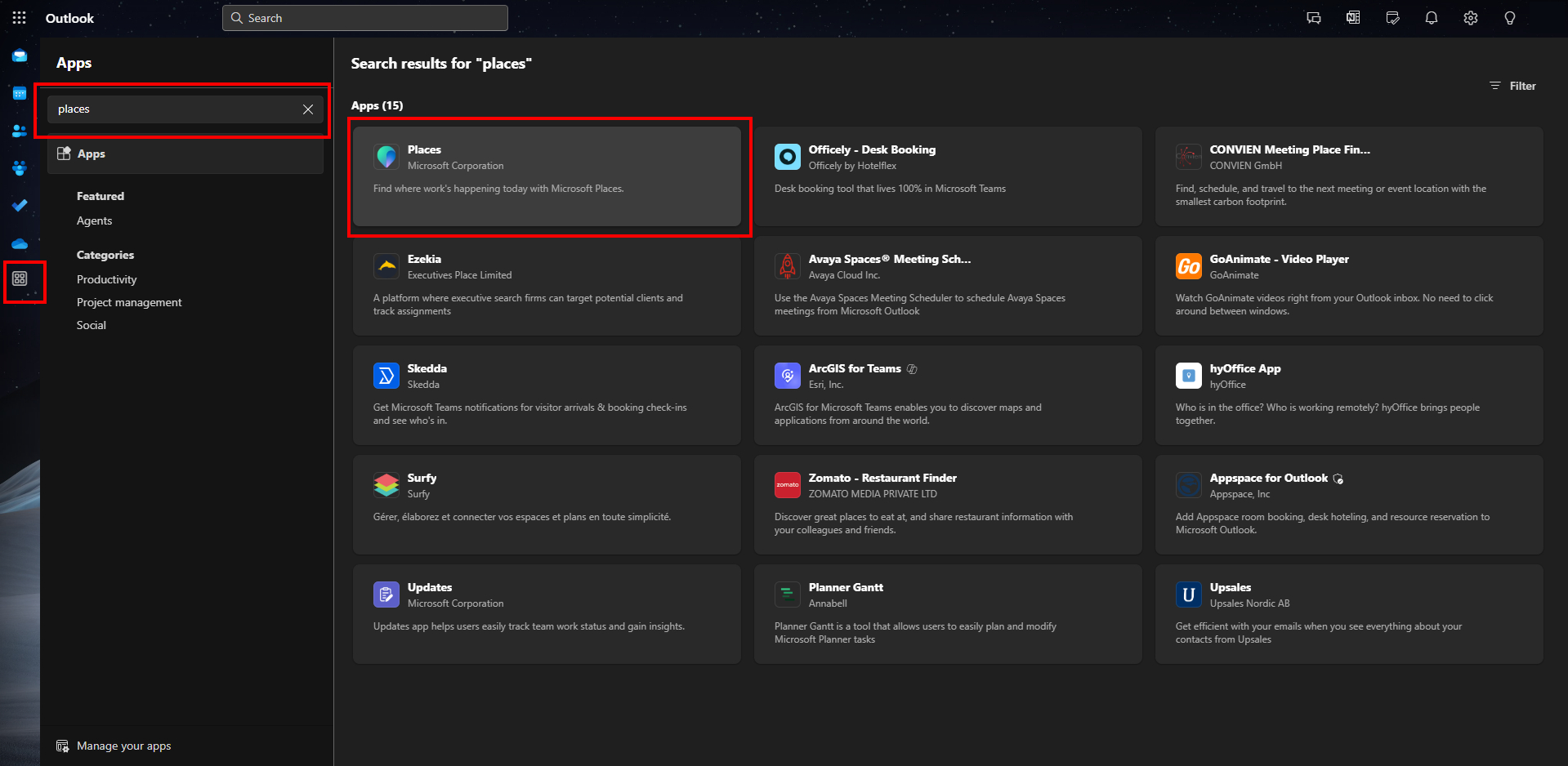Click the Ezekia app icon

[x=386, y=266]
